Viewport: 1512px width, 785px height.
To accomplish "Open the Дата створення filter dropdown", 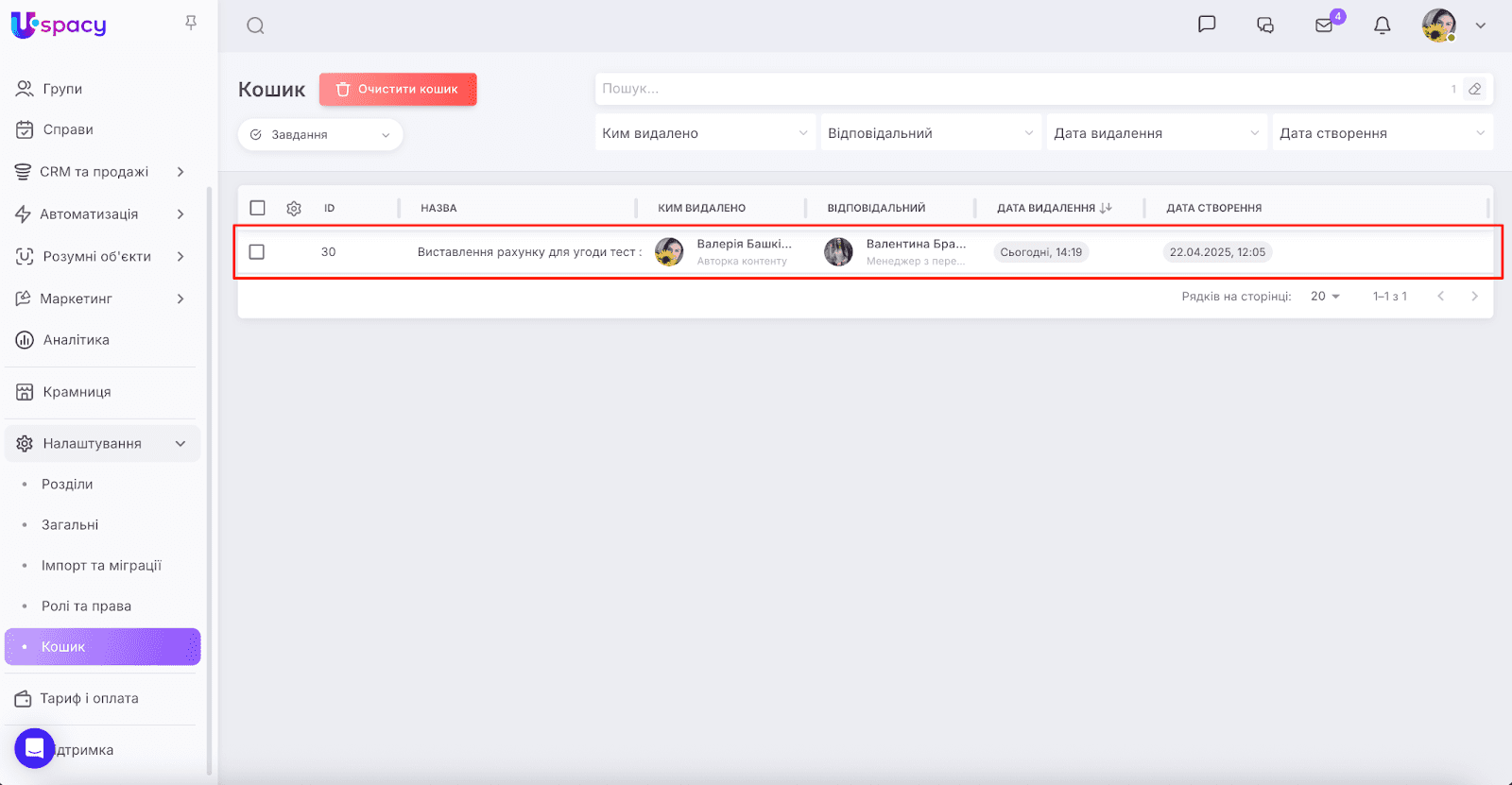I will point(1383,133).
